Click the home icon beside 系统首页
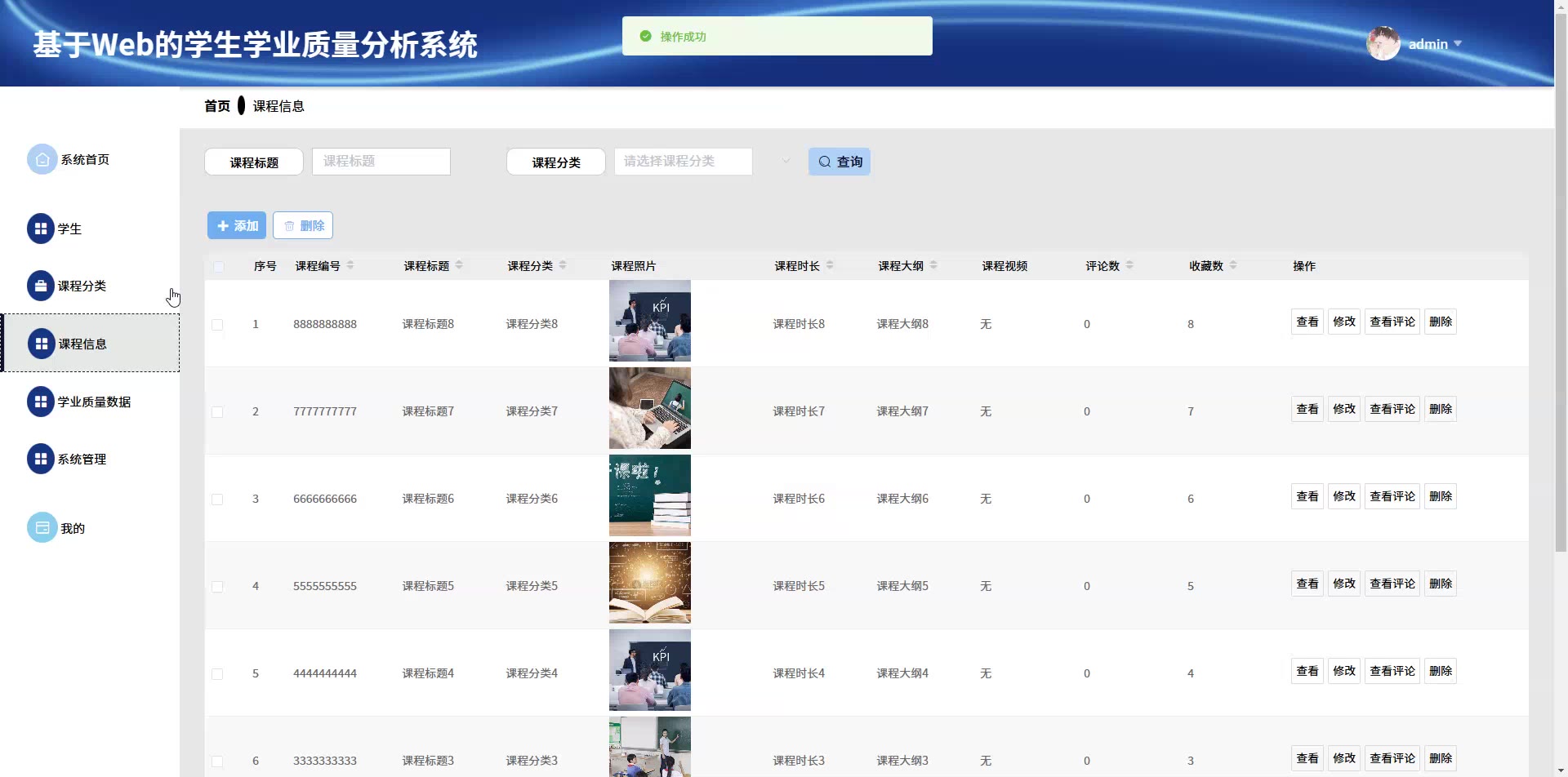1568x777 pixels. tap(42, 160)
